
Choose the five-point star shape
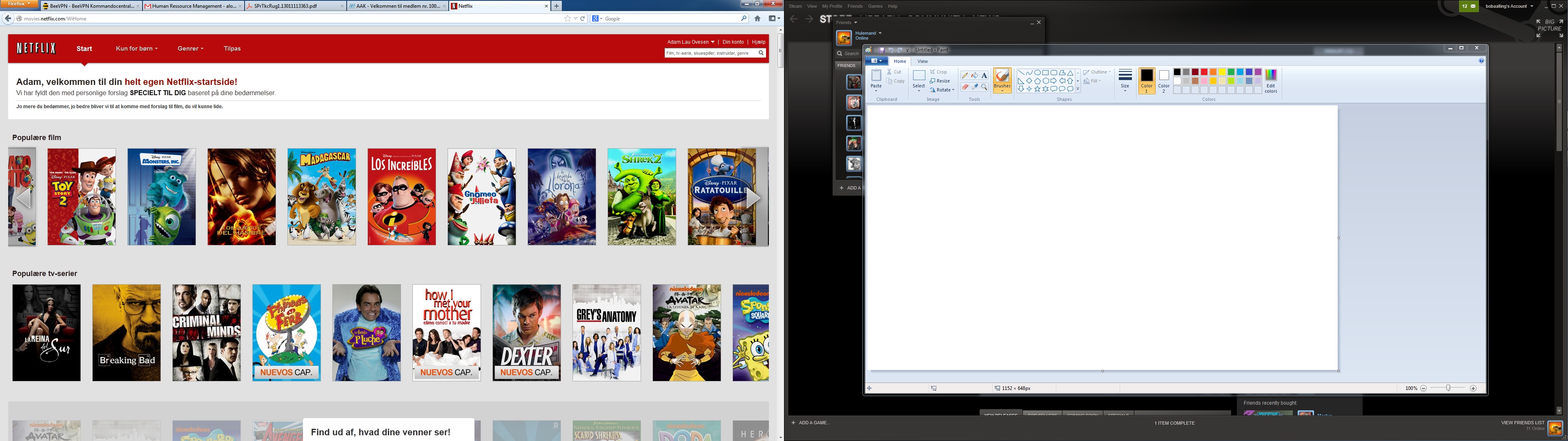[1037, 89]
